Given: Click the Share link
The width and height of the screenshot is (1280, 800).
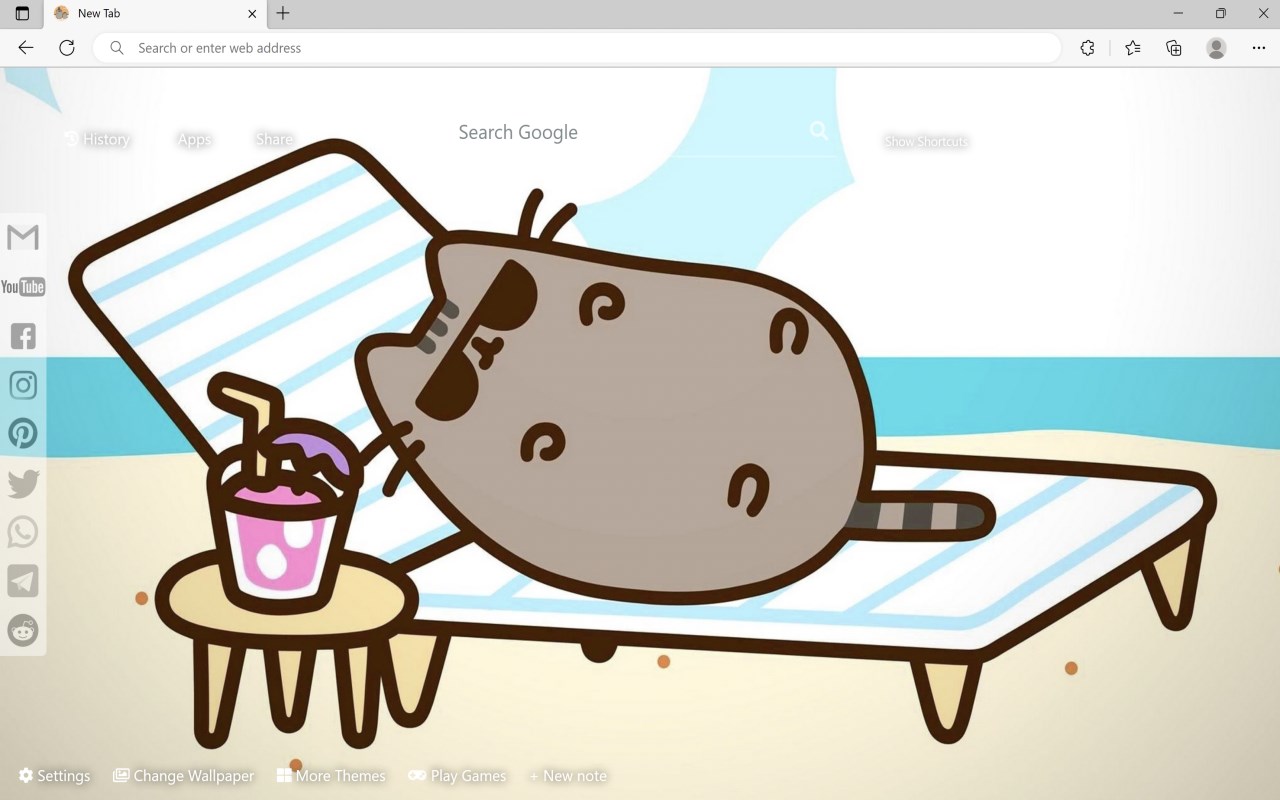Looking at the screenshot, I should point(274,139).
